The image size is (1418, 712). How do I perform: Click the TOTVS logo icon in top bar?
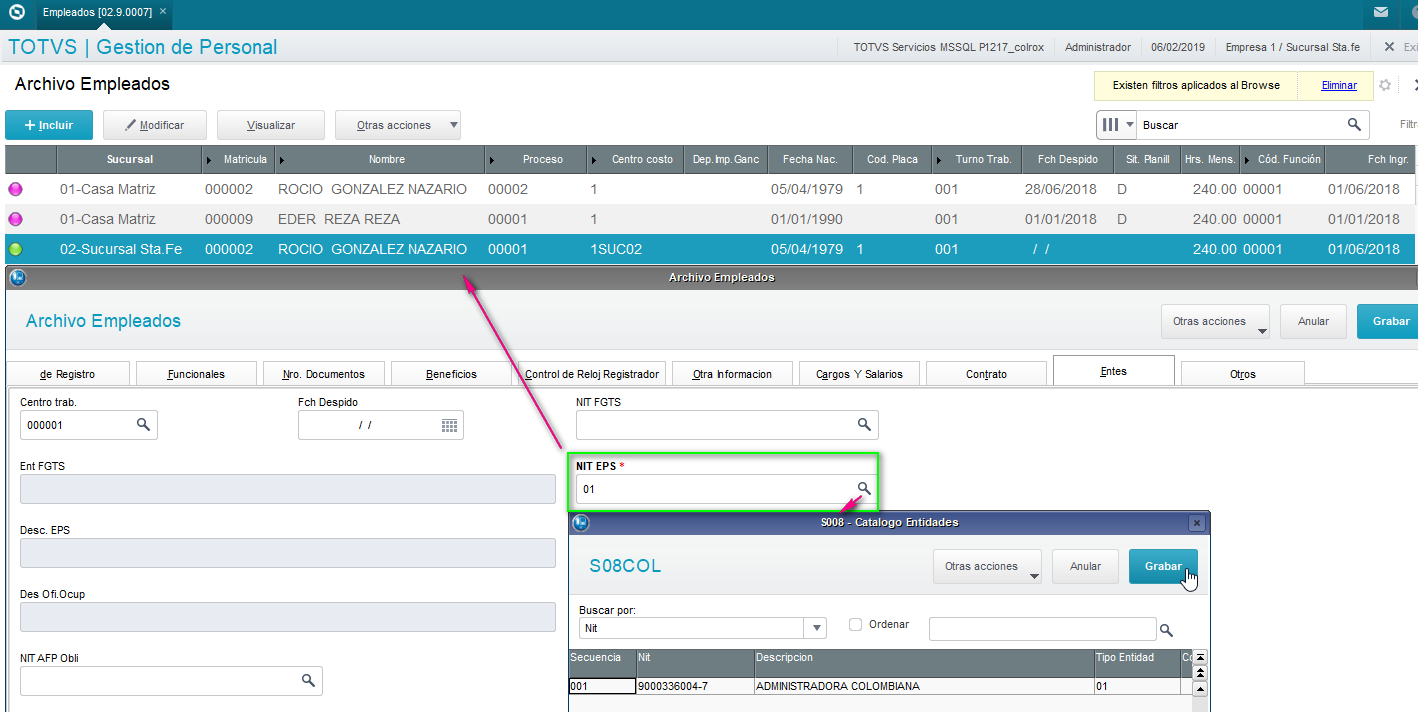point(17,14)
